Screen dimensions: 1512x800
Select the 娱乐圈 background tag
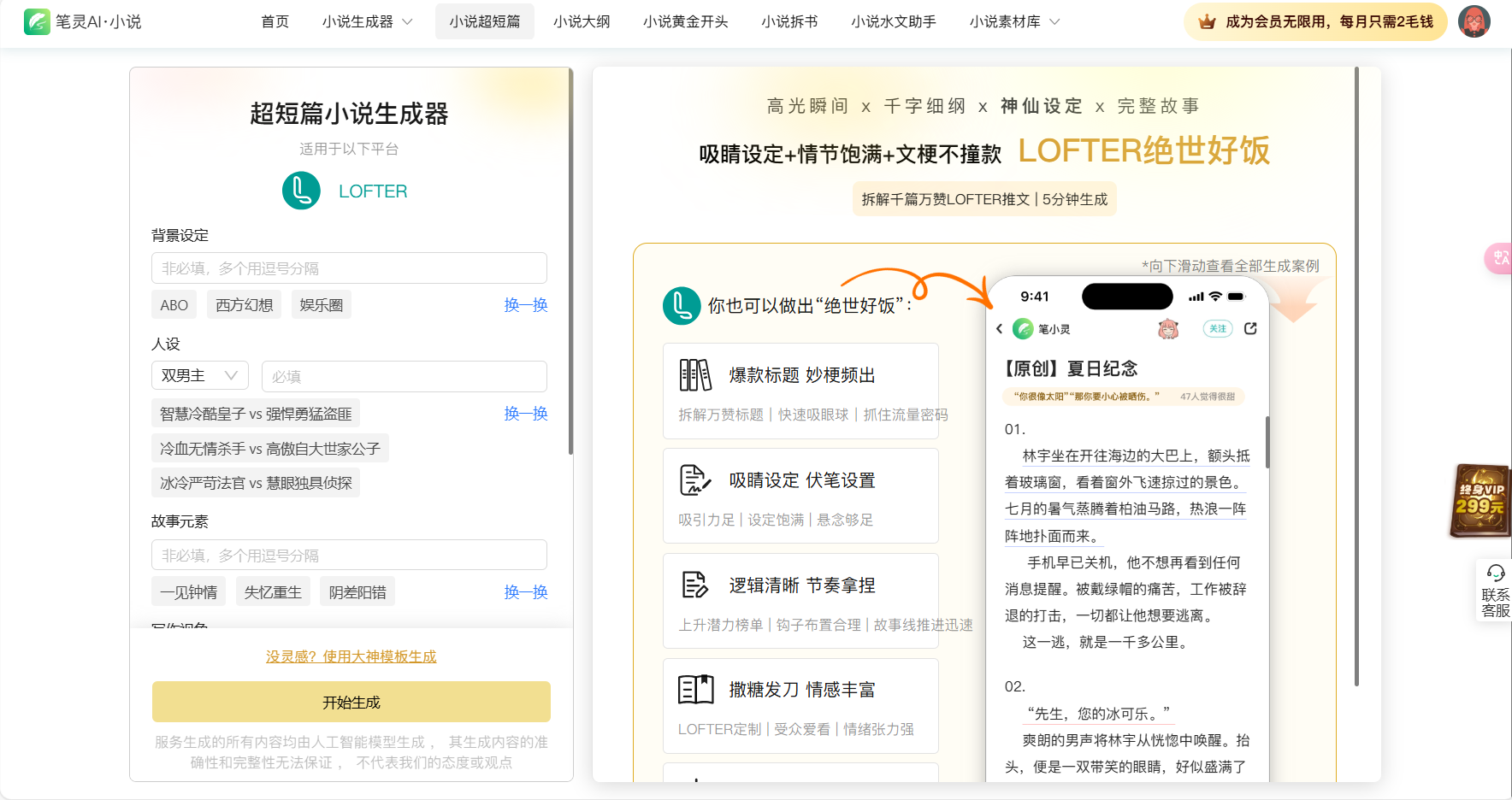click(x=322, y=305)
